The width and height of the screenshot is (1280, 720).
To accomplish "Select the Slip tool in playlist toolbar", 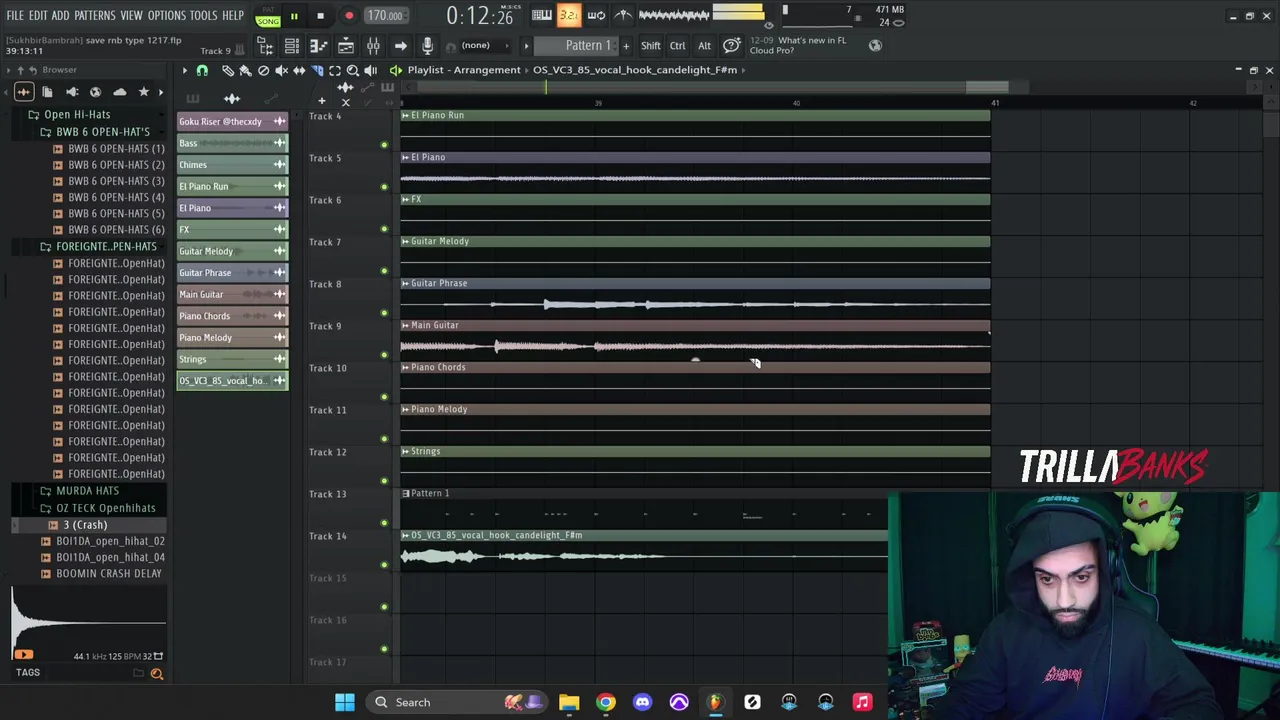I will pyautogui.click(x=299, y=70).
